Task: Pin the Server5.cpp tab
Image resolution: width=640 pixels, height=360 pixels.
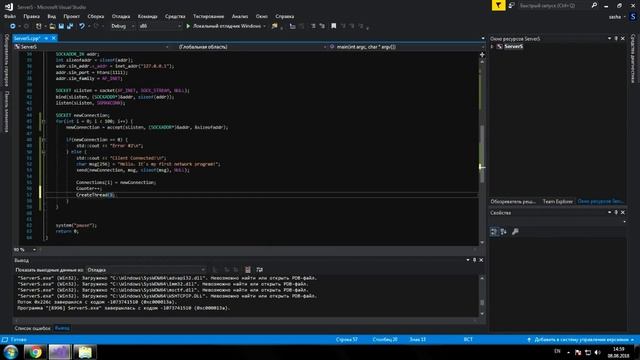Action: pyautogui.click(x=46, y=38)
